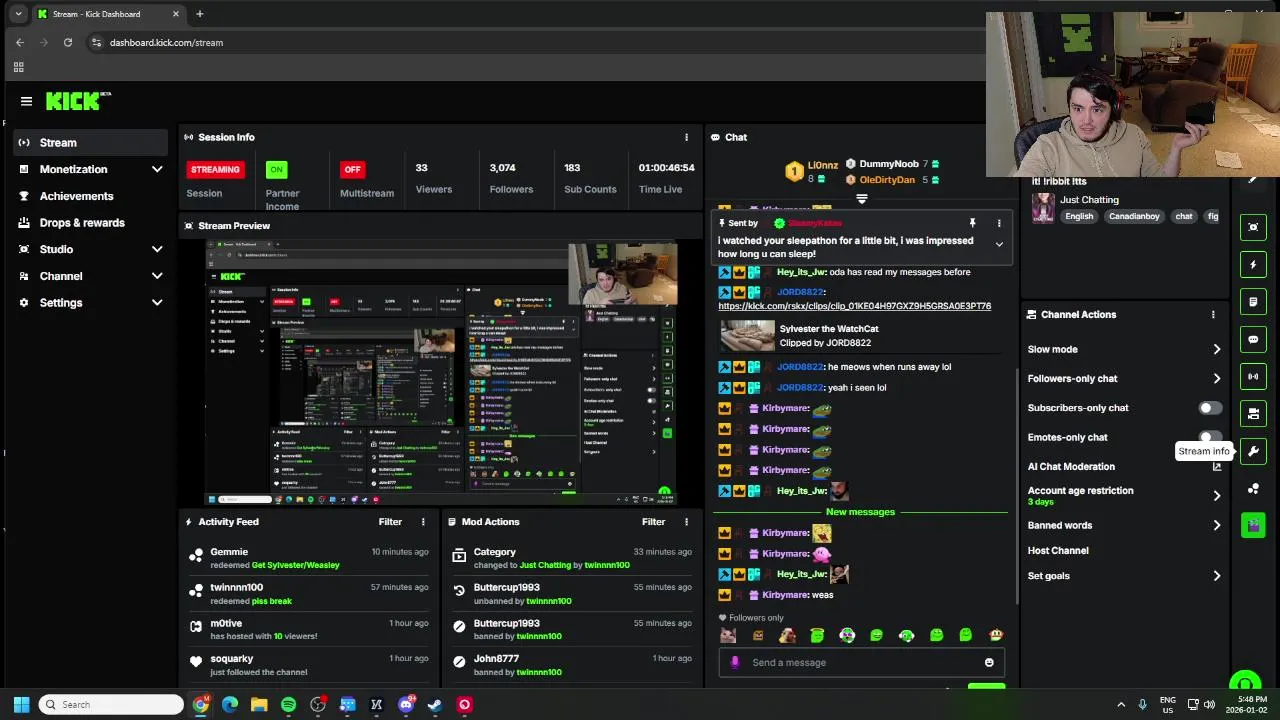
Task: Click the Activity Feed Filter button
Action: pyautogui.click(x=390, y=522)
